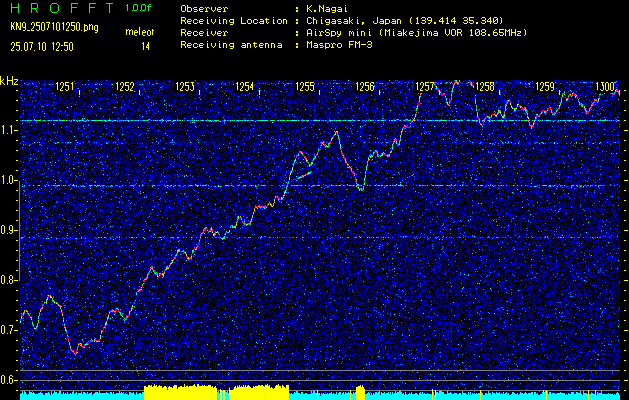629x400 pixels.
Task: Click the 1251 time marker
Action: (x=65, y=87)
